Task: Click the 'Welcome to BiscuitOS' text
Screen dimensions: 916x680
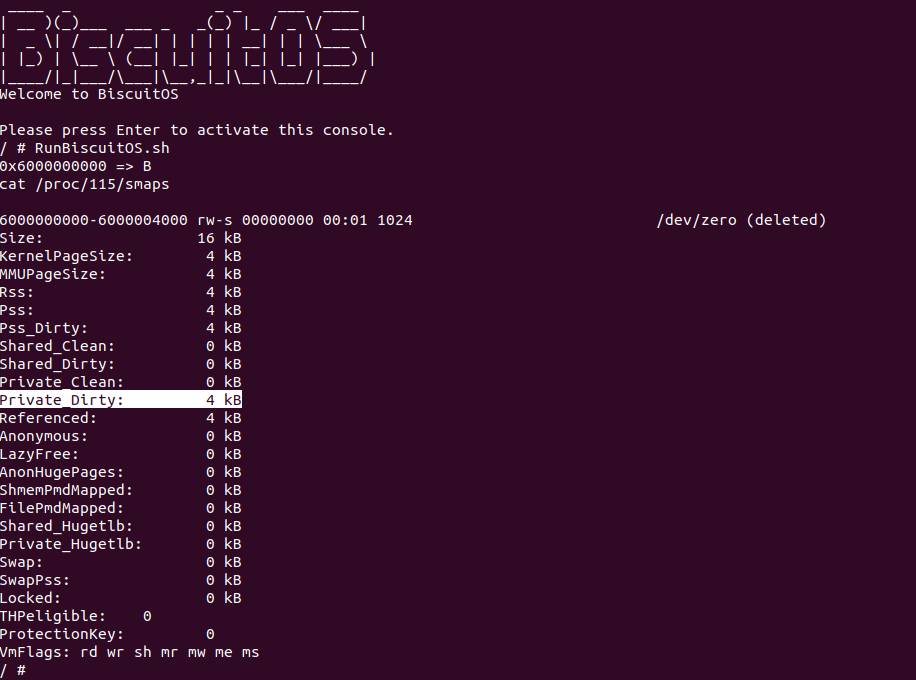Action: [x=89, y=94]
